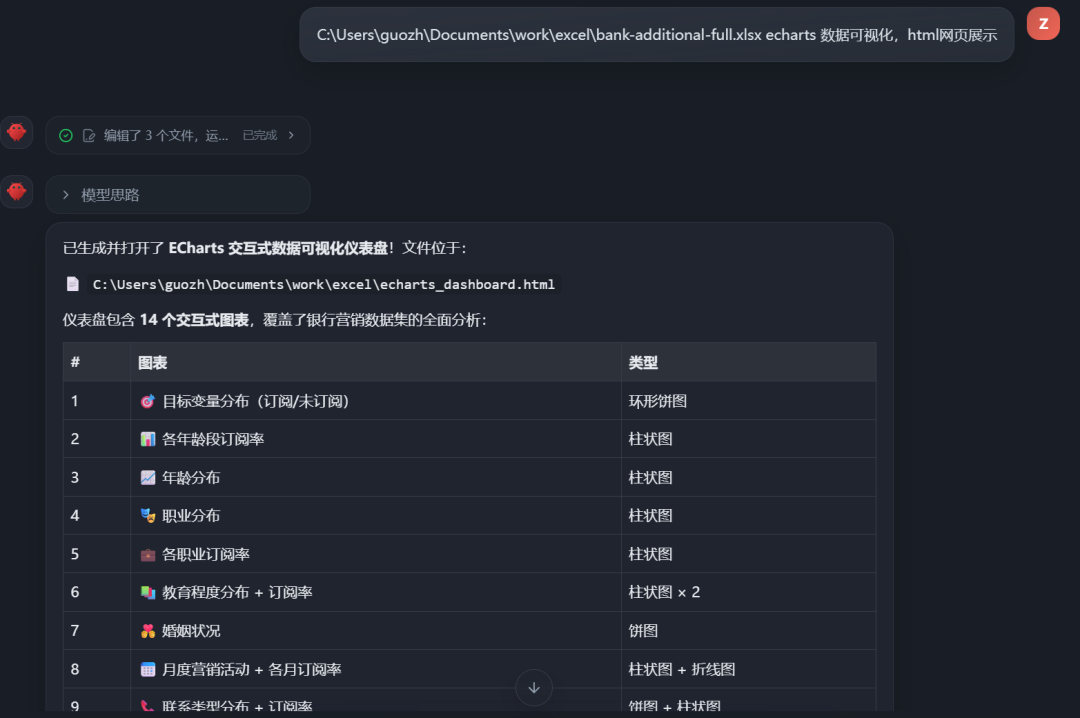Click the red bot avatar beside edited files

17,132
